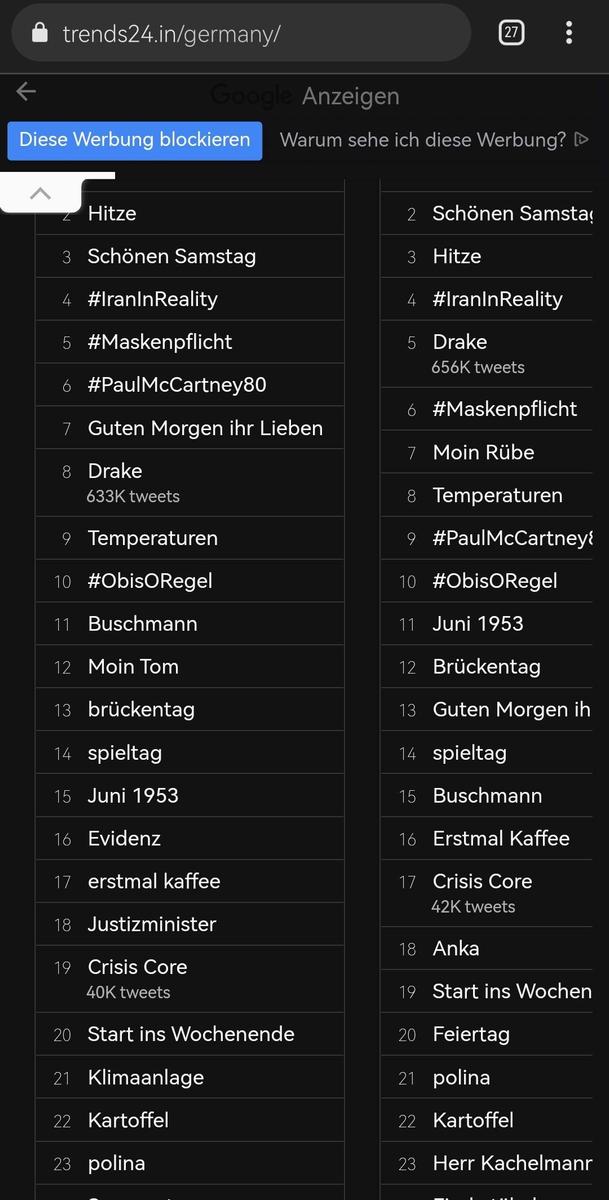Open the browser tab switcher showing 27

click(511, 32)
